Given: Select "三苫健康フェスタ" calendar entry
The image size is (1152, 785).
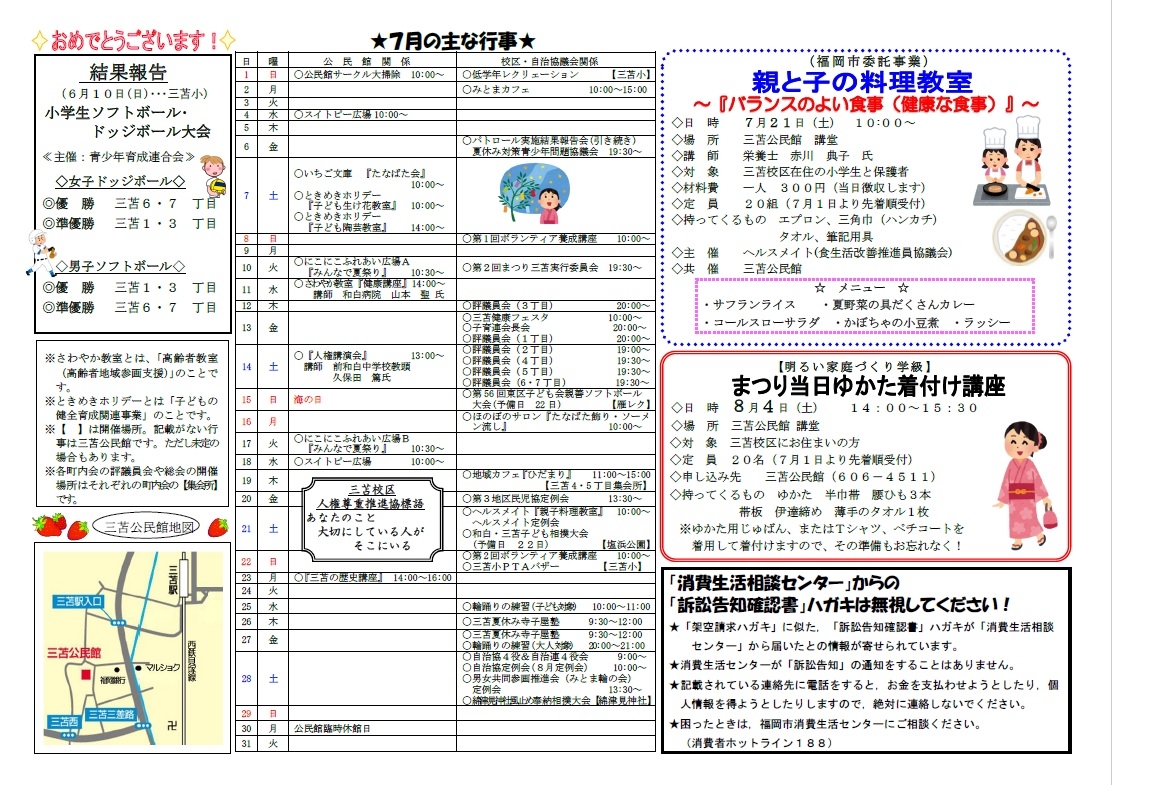Looking at the screenshot, I should [x=505, y=317].
